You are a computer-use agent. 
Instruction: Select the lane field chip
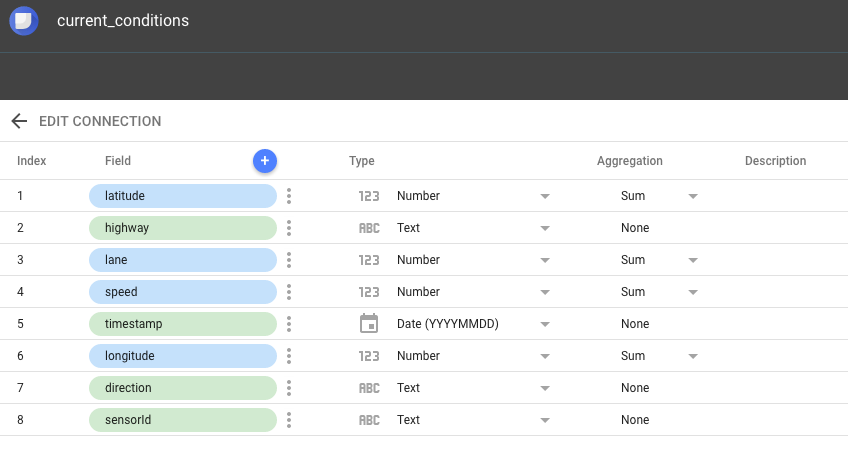pyautogui.click(x=183, y=260)
